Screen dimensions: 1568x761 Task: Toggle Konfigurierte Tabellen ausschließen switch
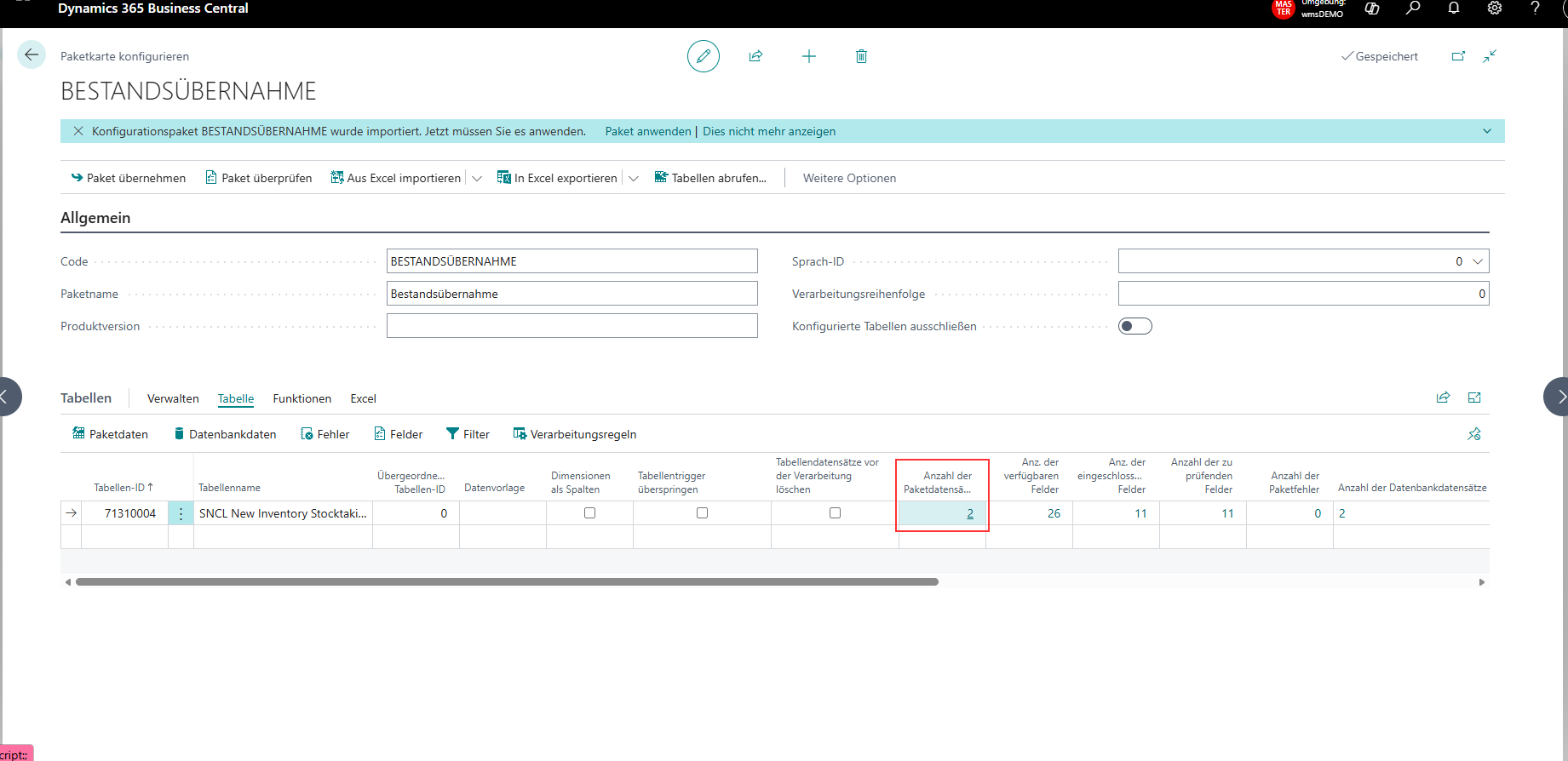click(x=1135, y=326)
